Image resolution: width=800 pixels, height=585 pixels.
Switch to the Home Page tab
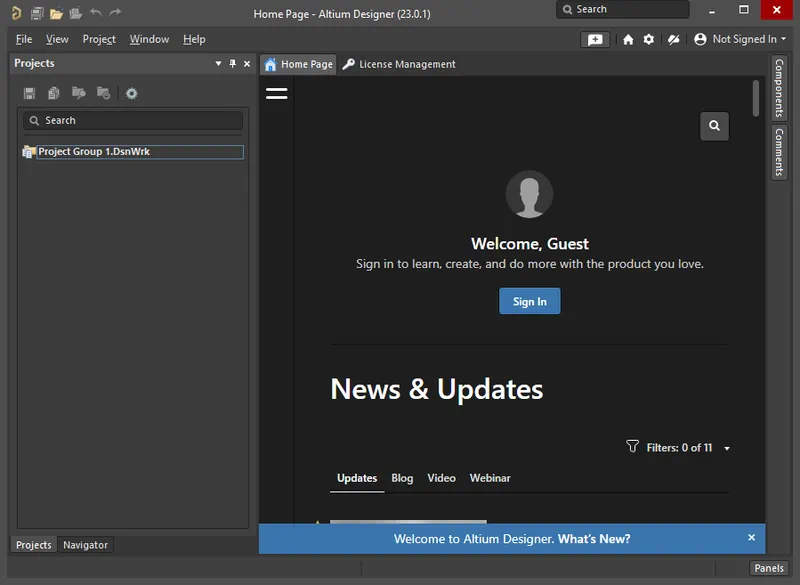pyautogui.click(x=298, y=64)
